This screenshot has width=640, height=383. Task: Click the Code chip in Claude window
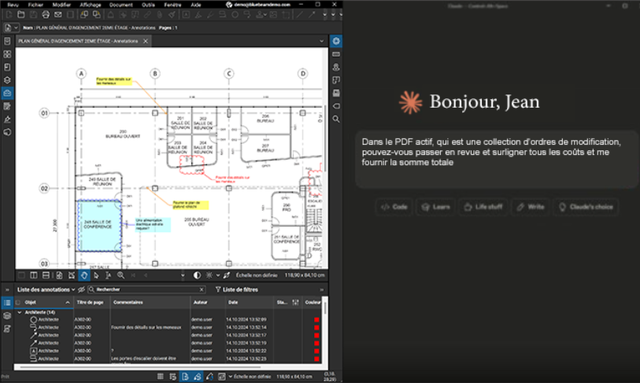(394, 207)
